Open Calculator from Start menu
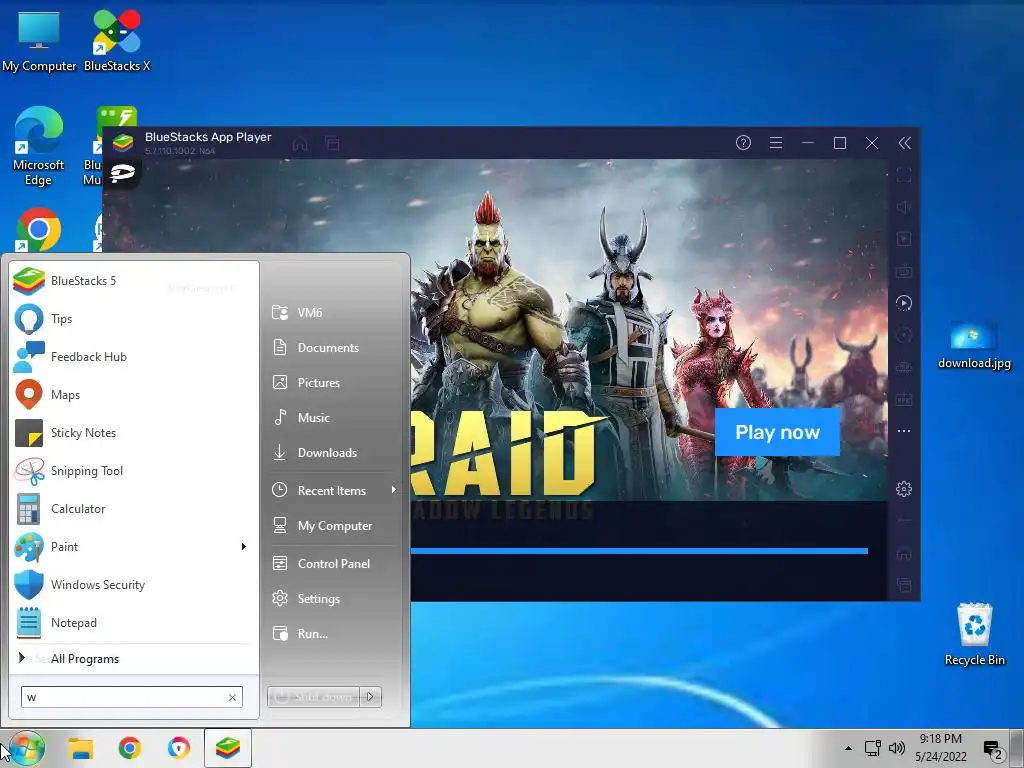The height and width of the screenshot is (768, 1024). tap(134, 508)
